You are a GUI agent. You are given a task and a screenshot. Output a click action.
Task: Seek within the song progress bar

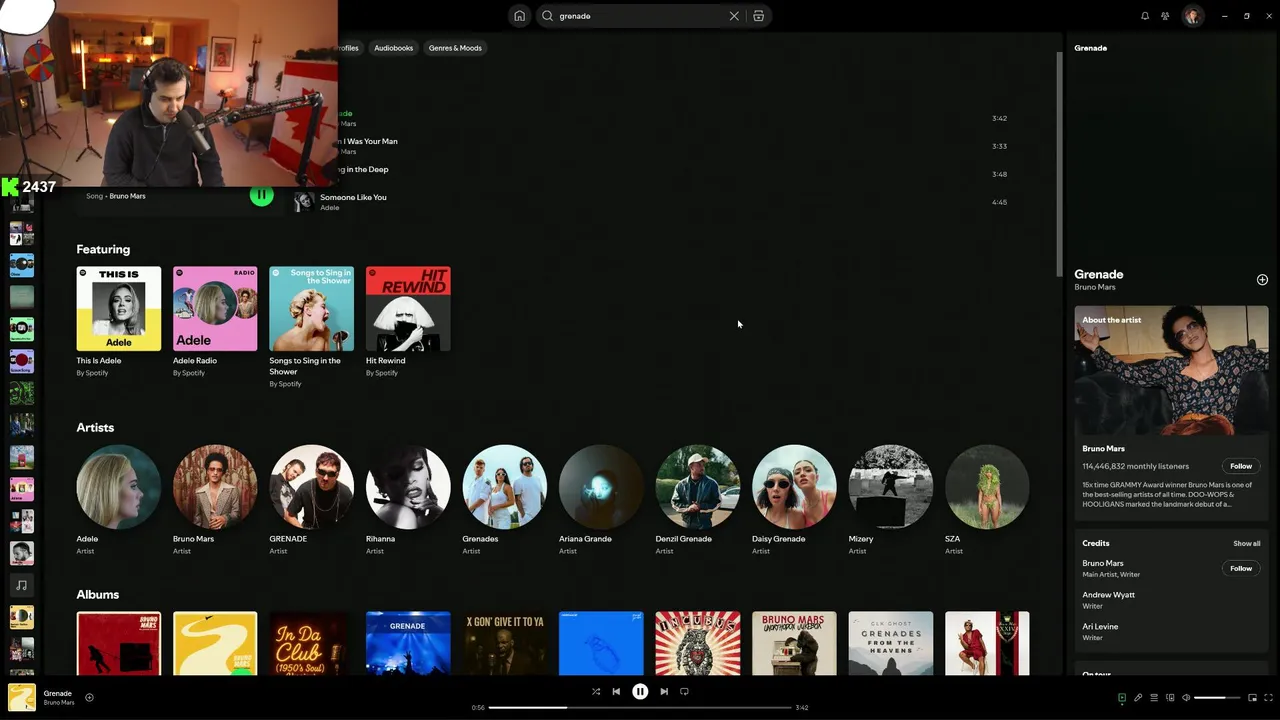point(640,707)
